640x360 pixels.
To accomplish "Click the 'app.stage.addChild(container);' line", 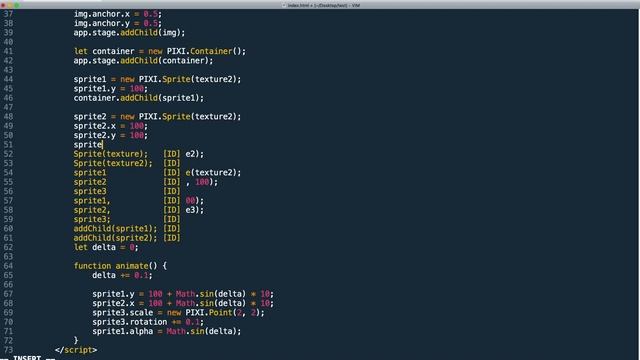I will click(143, 61).
